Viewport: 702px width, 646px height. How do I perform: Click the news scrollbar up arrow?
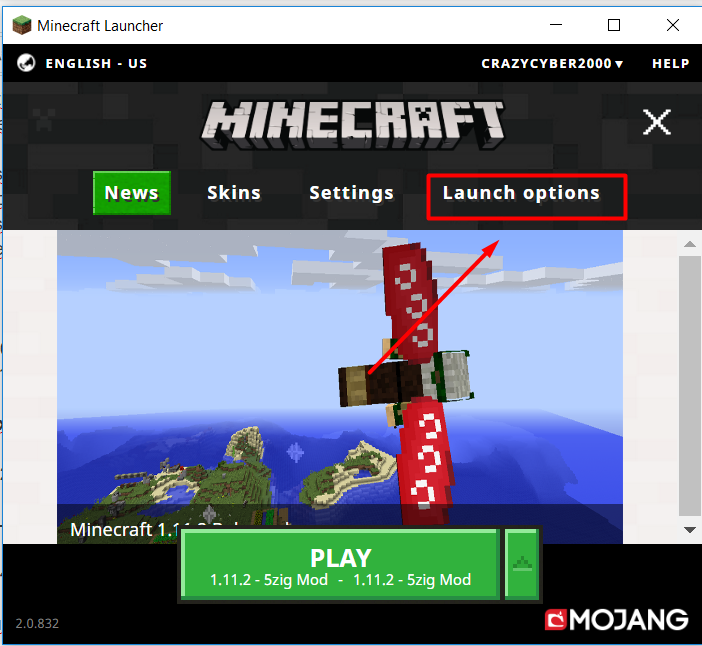(x=689, y=244)
